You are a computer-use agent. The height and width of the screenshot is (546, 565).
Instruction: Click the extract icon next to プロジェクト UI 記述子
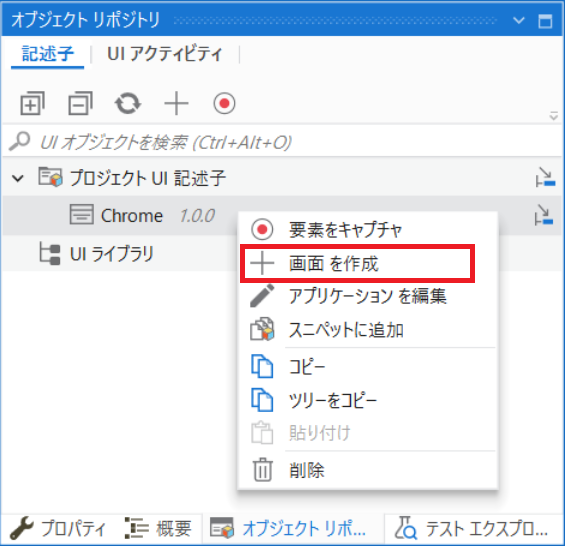coord(545,177)
